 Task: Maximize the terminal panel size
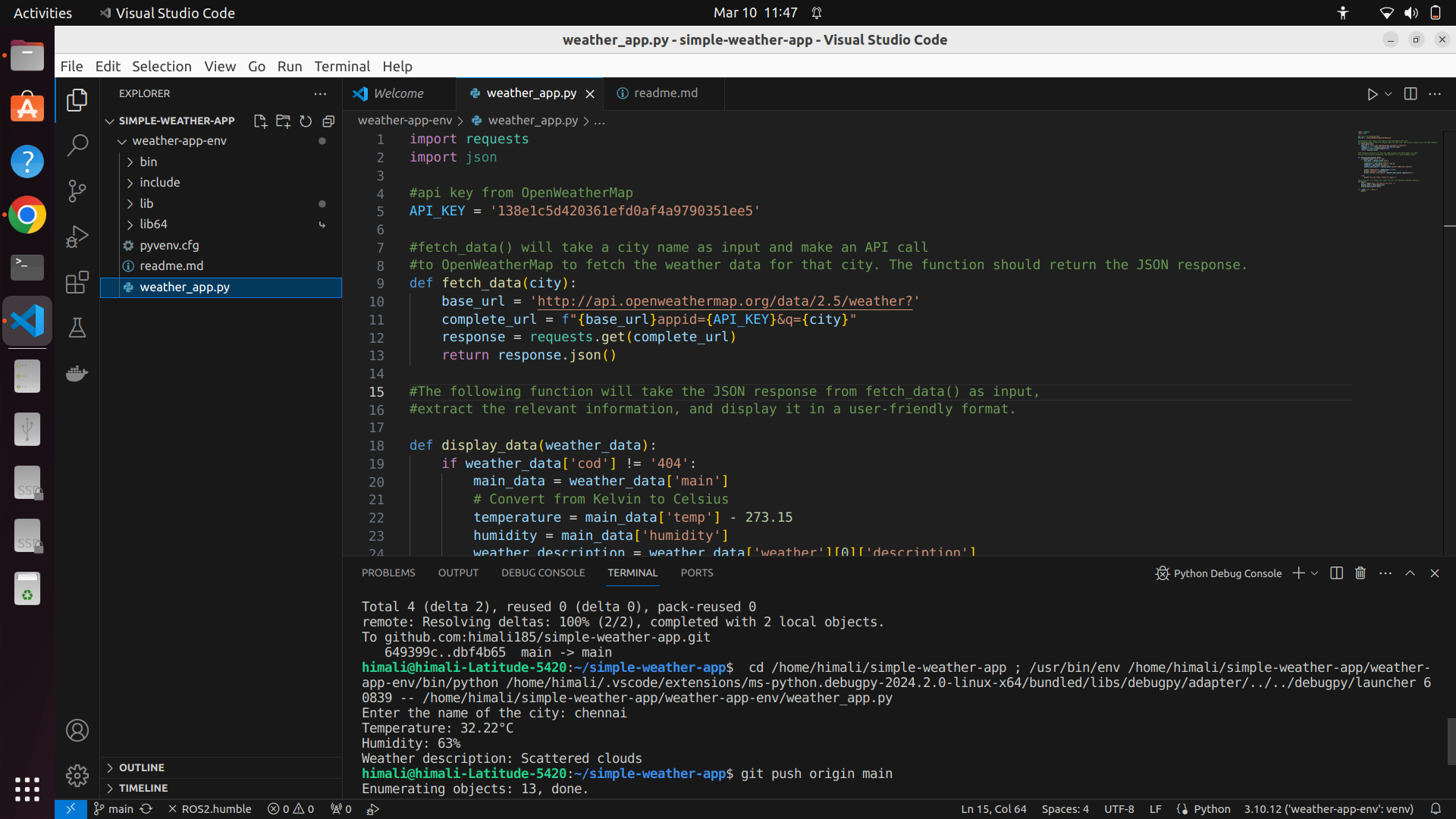point(1410,573)
